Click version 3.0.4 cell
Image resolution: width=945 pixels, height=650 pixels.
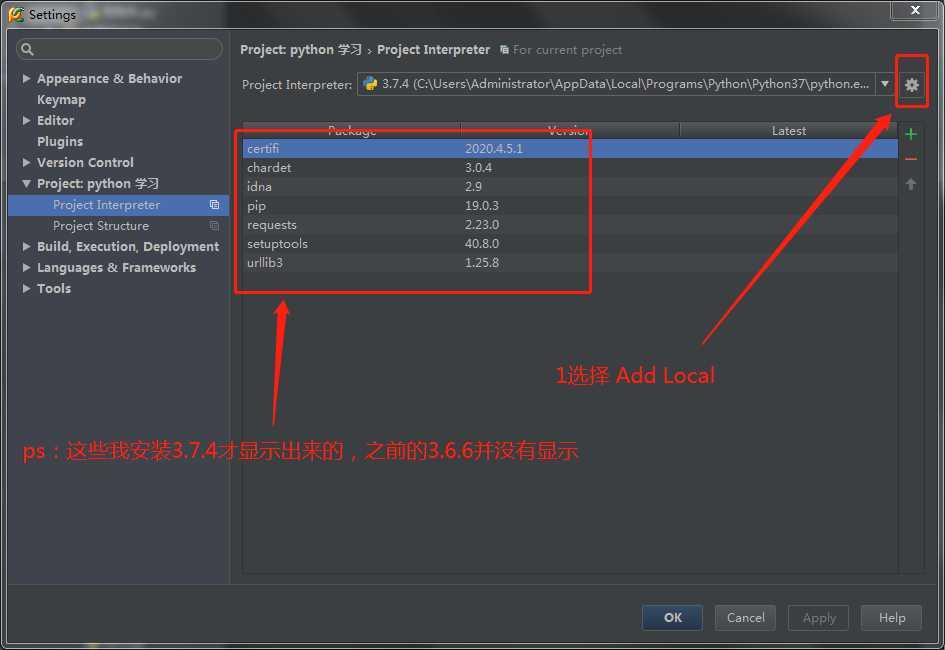[478, 167]
